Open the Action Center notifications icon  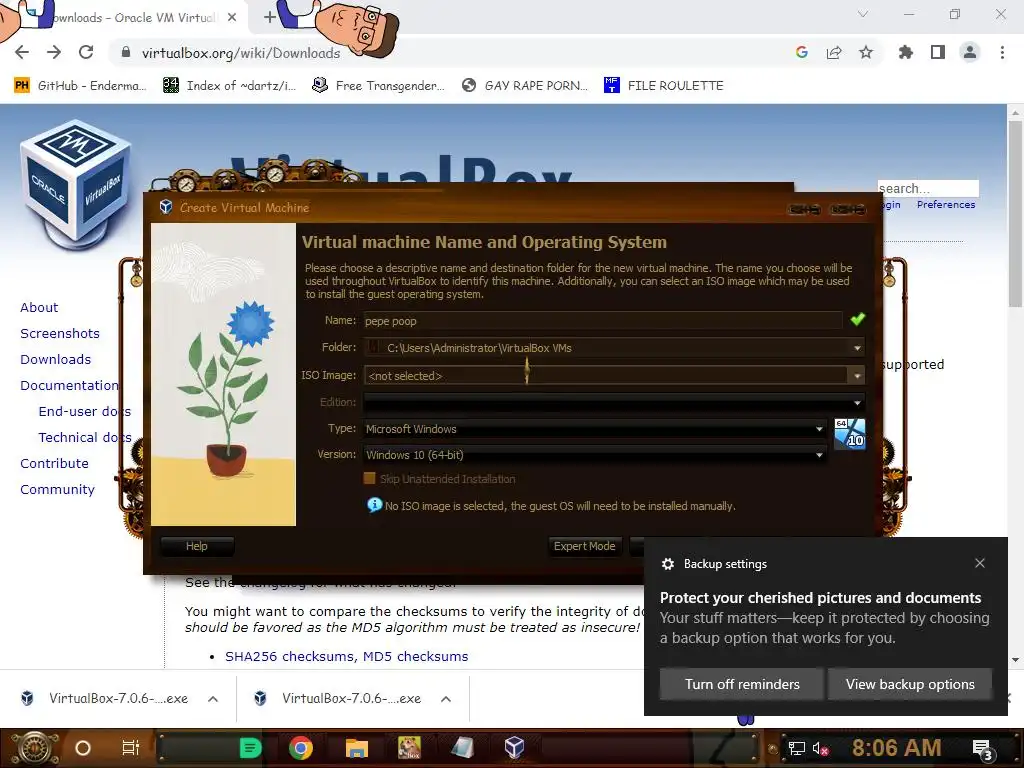pos(982,749)
